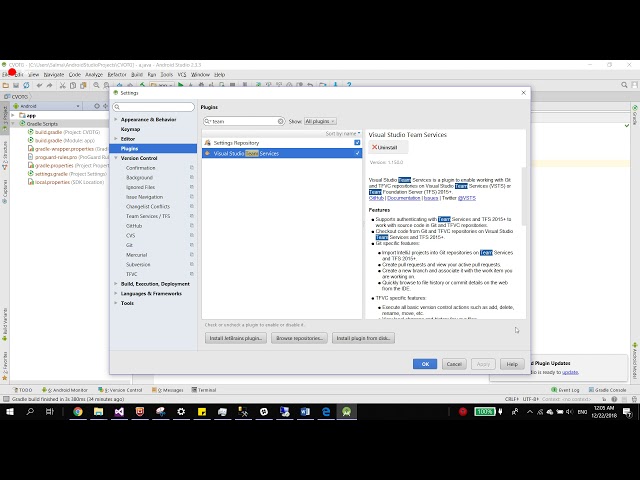Click the Save All toolbar icon
The height and width of the screenshot is (480, 640).
tap(16, 85)
